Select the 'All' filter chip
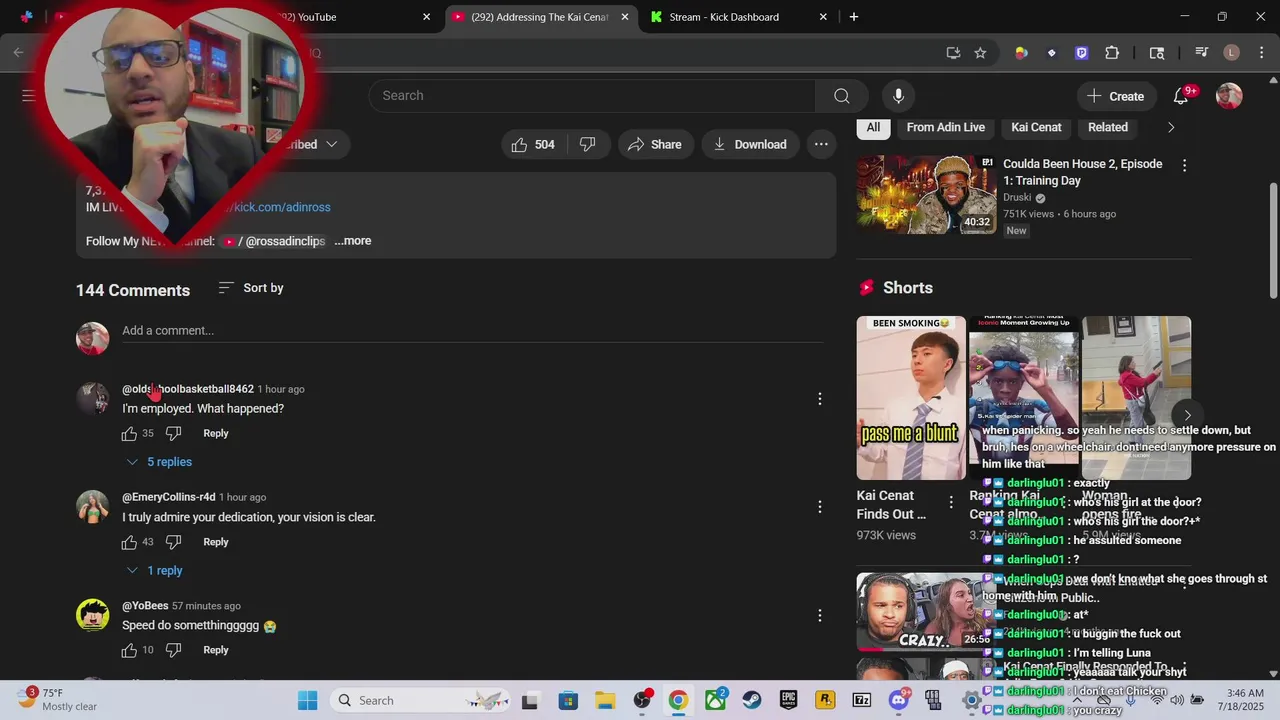Image resolution: width=1280 pixels, height=720 pixels. coord(873,127)
